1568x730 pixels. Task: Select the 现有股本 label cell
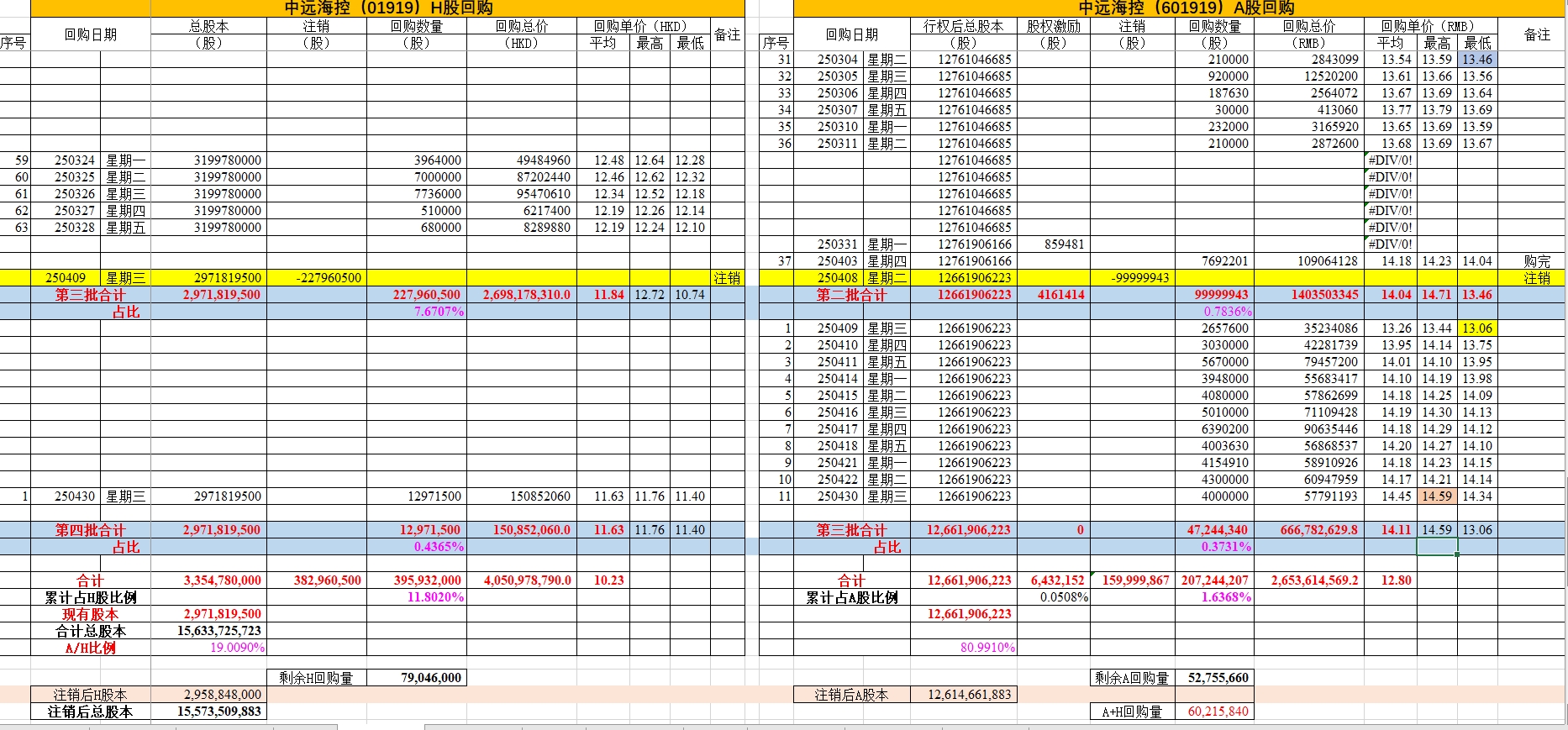[x=91, y=614]
